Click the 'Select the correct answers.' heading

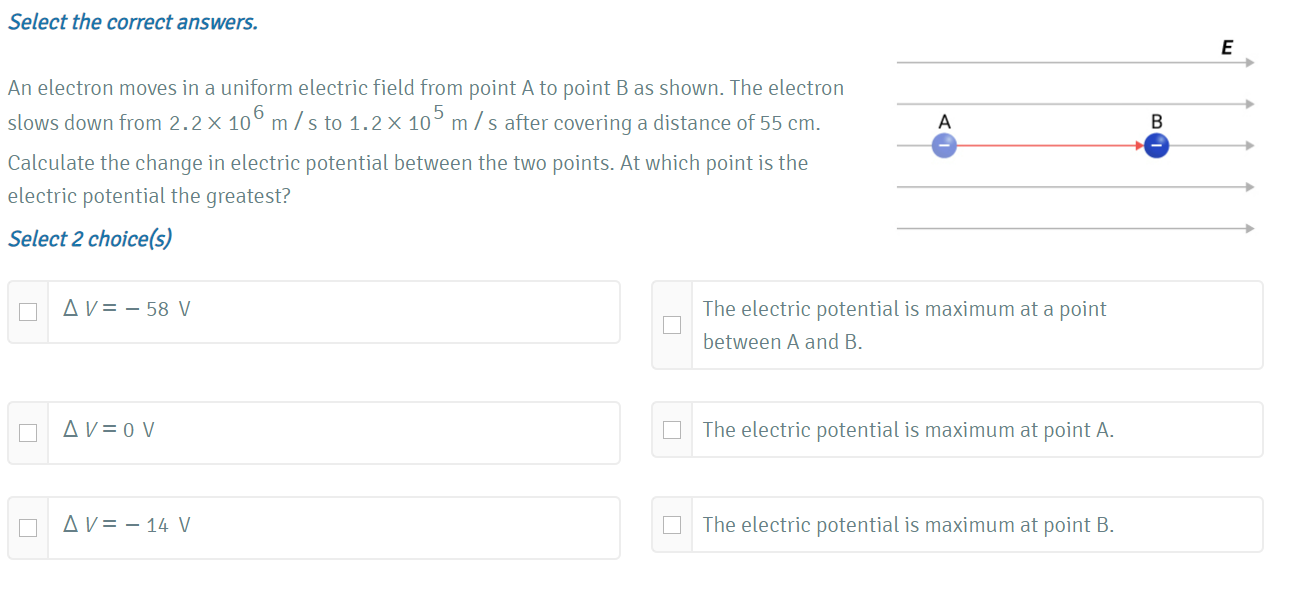pos(133,22)
